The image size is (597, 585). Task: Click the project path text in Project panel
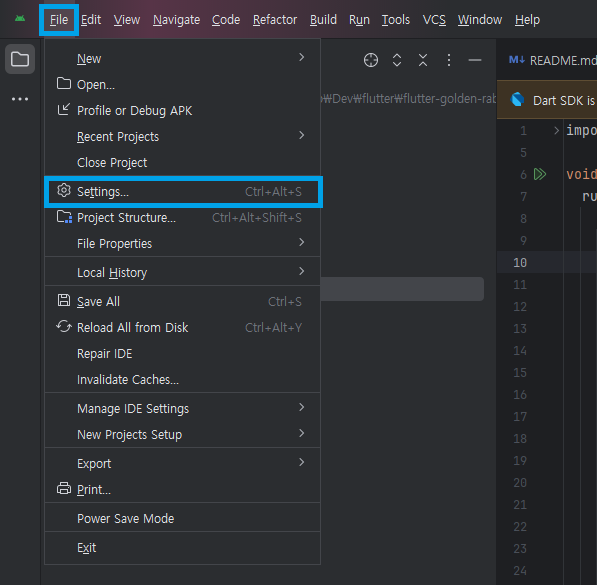tap(408, 99)
